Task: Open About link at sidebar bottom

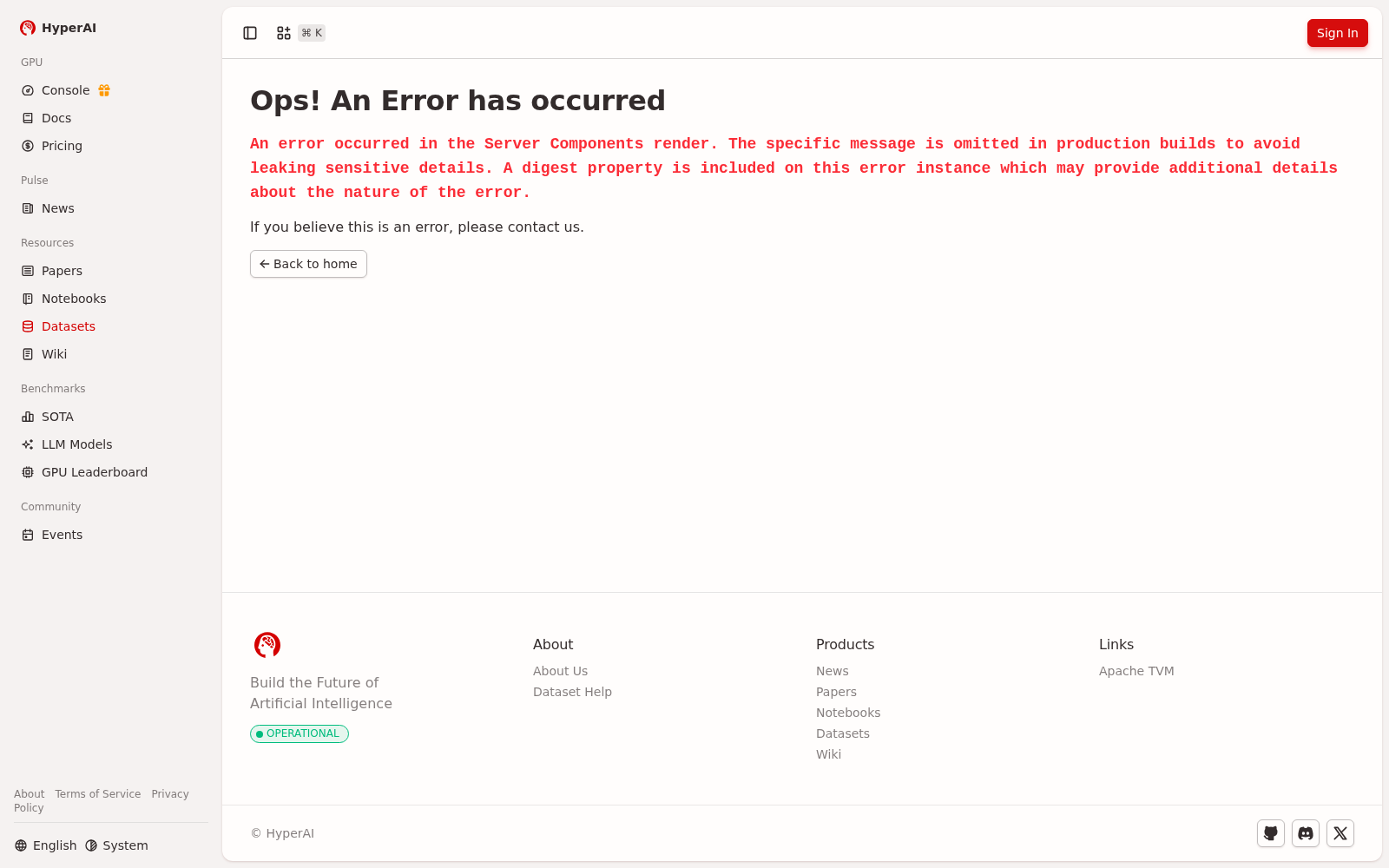Action: 29,794
